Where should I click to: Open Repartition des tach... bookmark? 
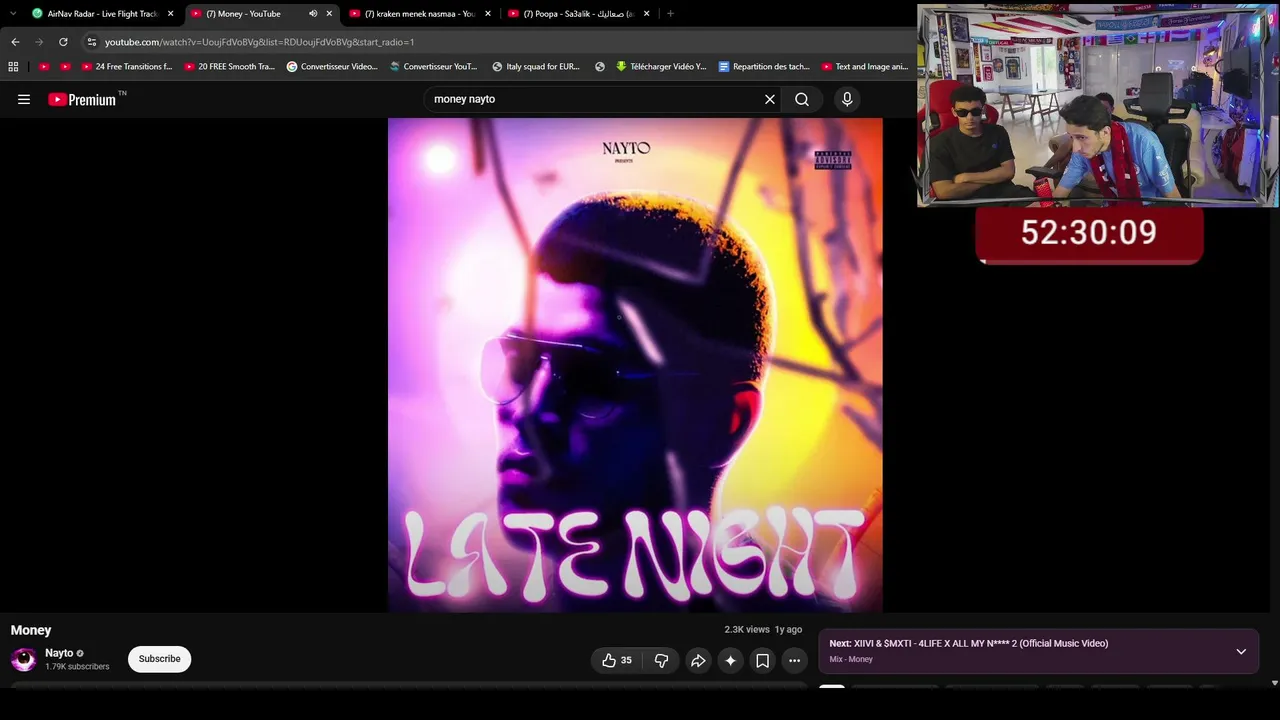[764, 67]
